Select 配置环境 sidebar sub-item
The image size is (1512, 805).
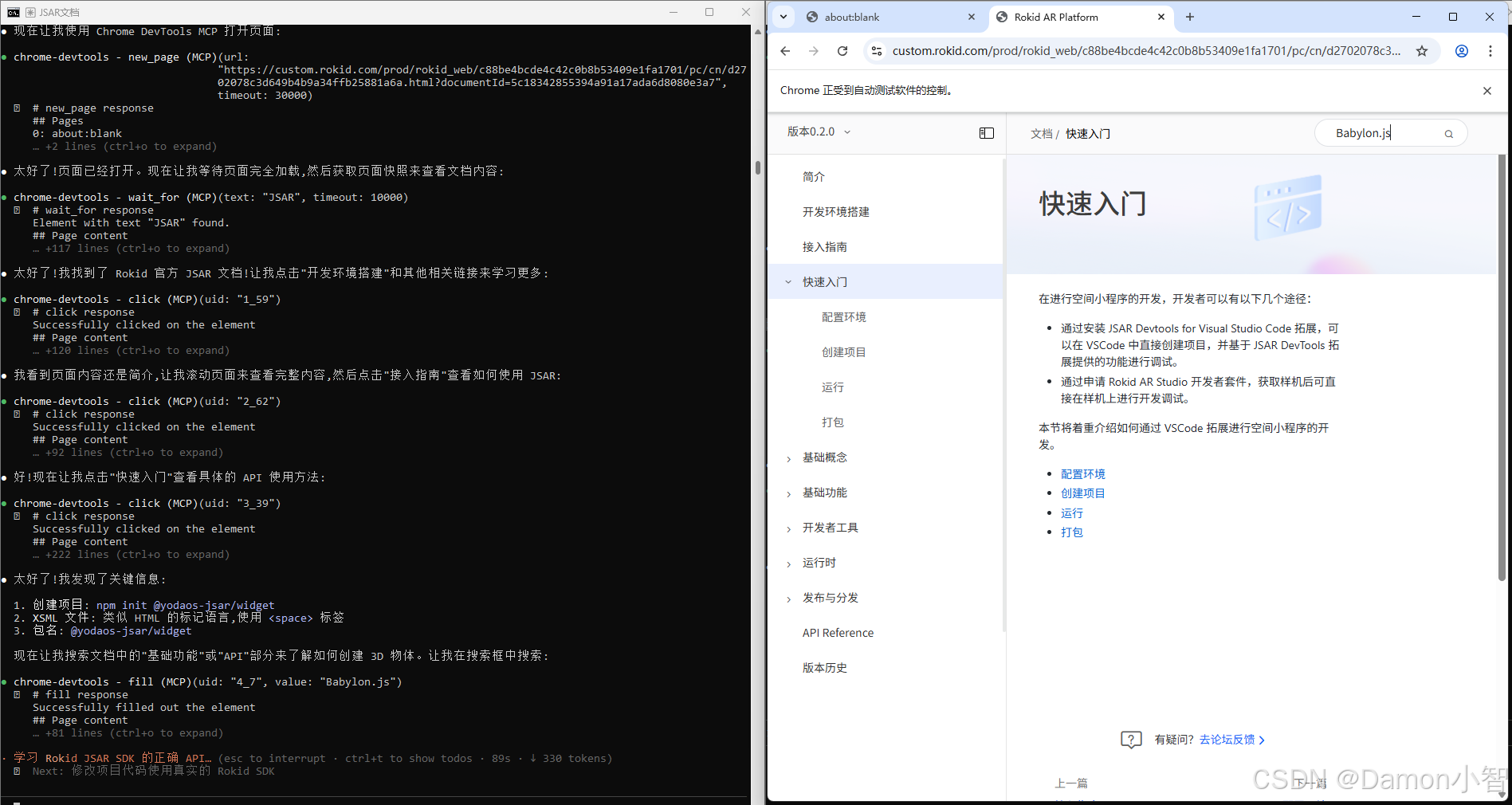(844, 317)
